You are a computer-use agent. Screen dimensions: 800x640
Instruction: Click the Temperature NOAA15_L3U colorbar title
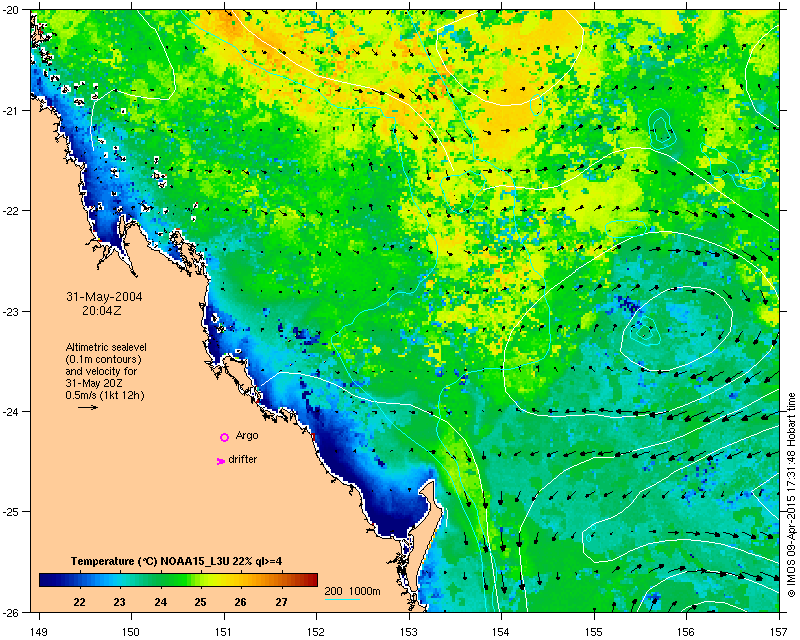point(177,561)
